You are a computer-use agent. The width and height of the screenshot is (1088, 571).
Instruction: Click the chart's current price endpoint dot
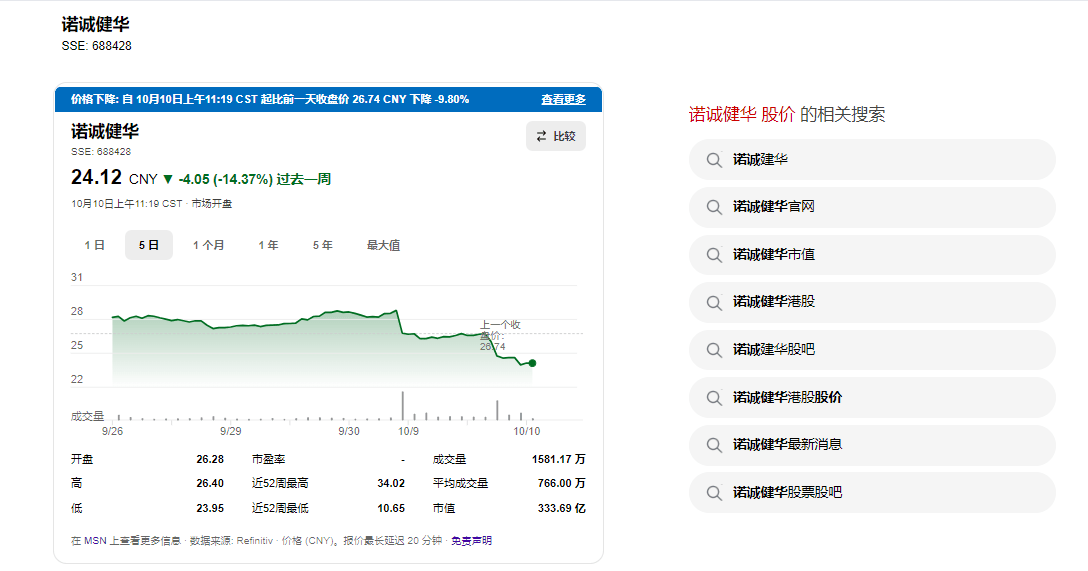click(x=532, y=363)
